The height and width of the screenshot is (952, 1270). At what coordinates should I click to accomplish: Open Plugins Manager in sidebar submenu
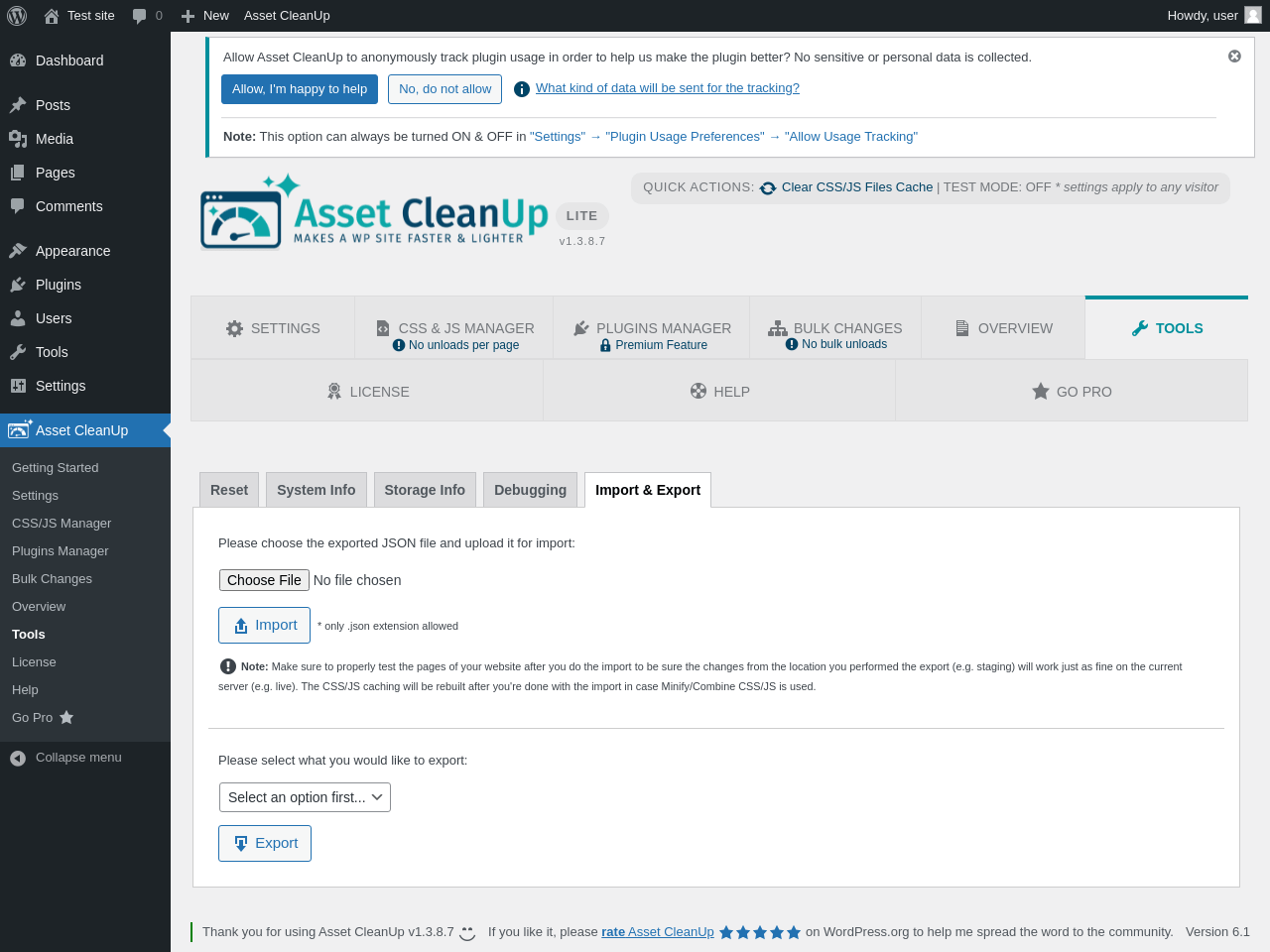click(61, 551)
